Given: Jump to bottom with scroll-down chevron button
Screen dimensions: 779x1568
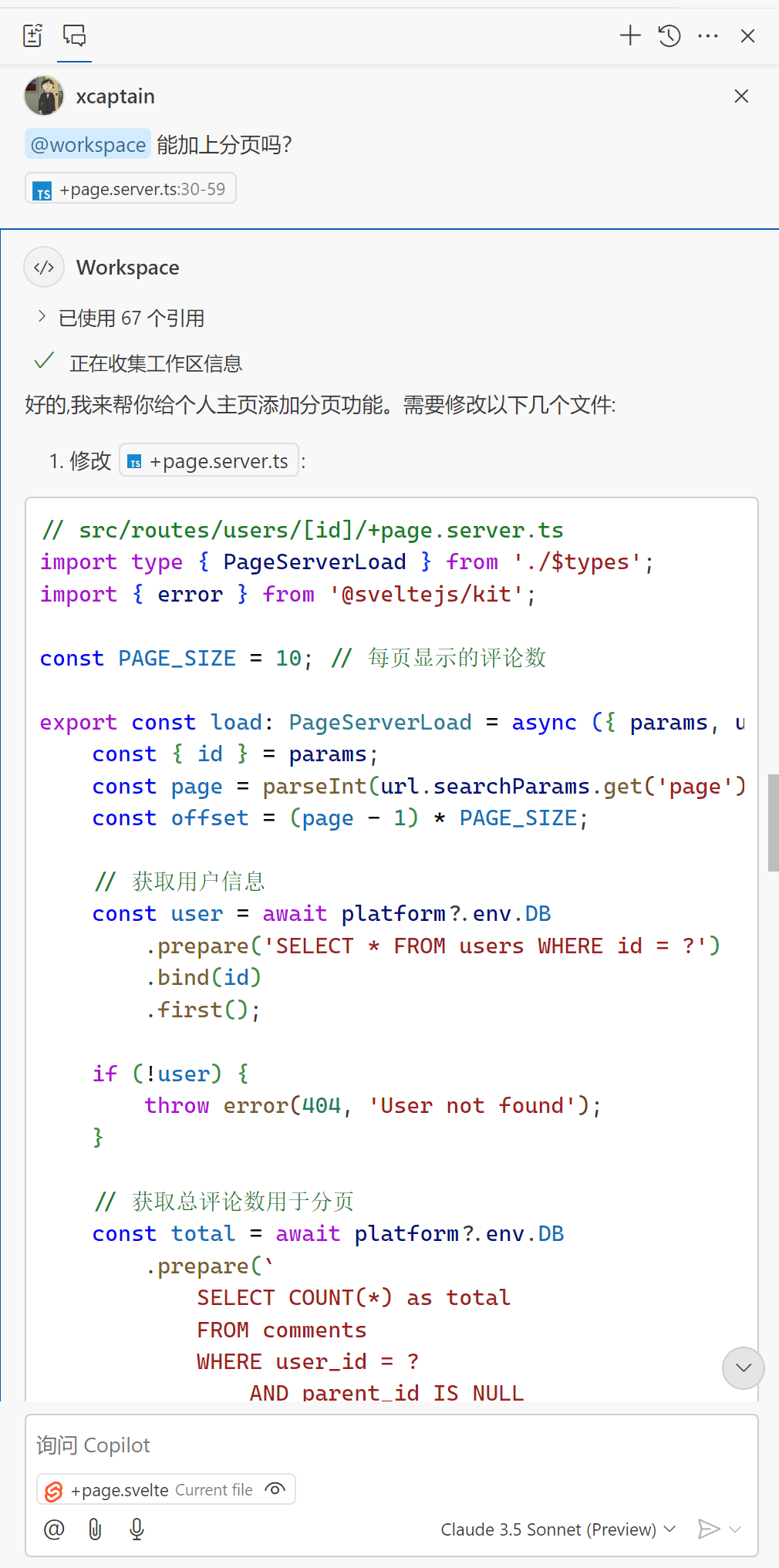Looking at the screenshot, I should tap(744, 1368).
